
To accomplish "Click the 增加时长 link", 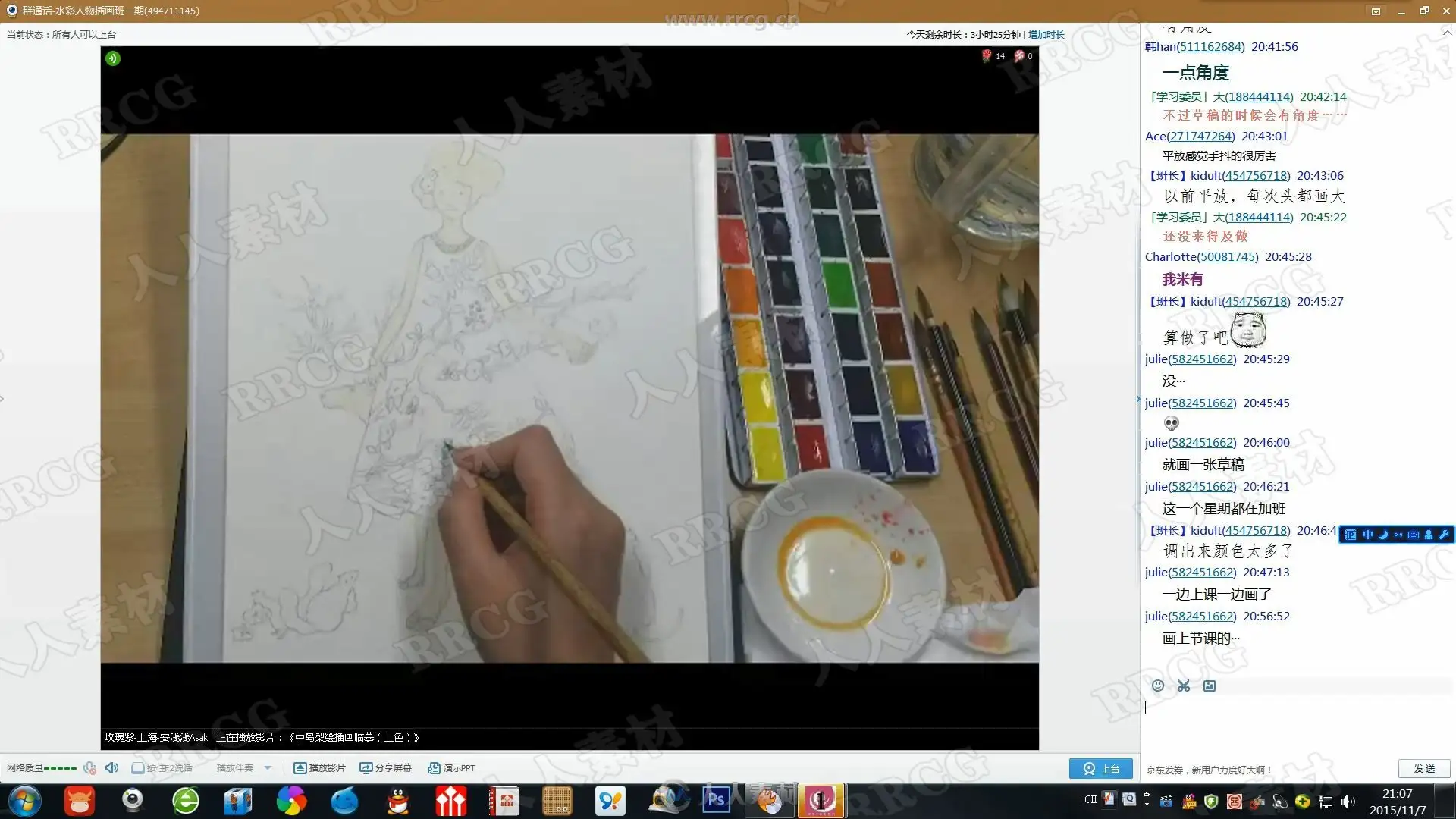I will pyautogui.click(x=1046, y=35).
